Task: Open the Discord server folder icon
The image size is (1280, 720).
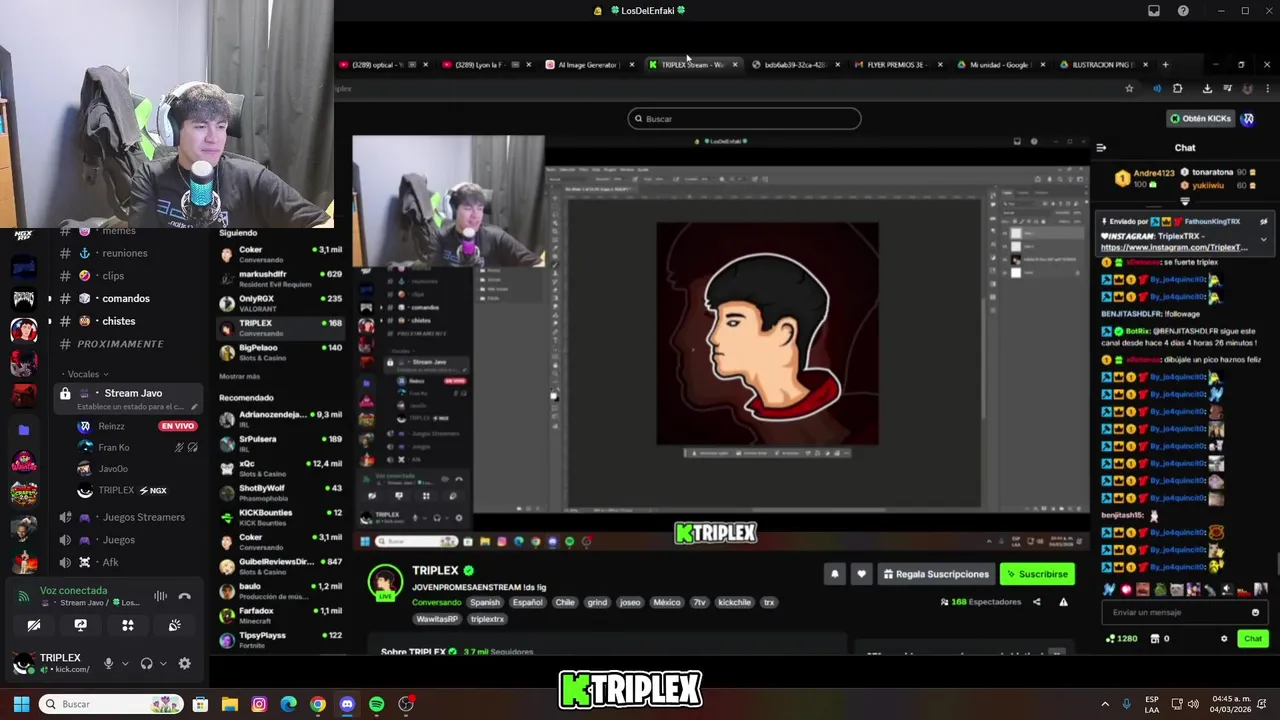Action: (24, 430)
